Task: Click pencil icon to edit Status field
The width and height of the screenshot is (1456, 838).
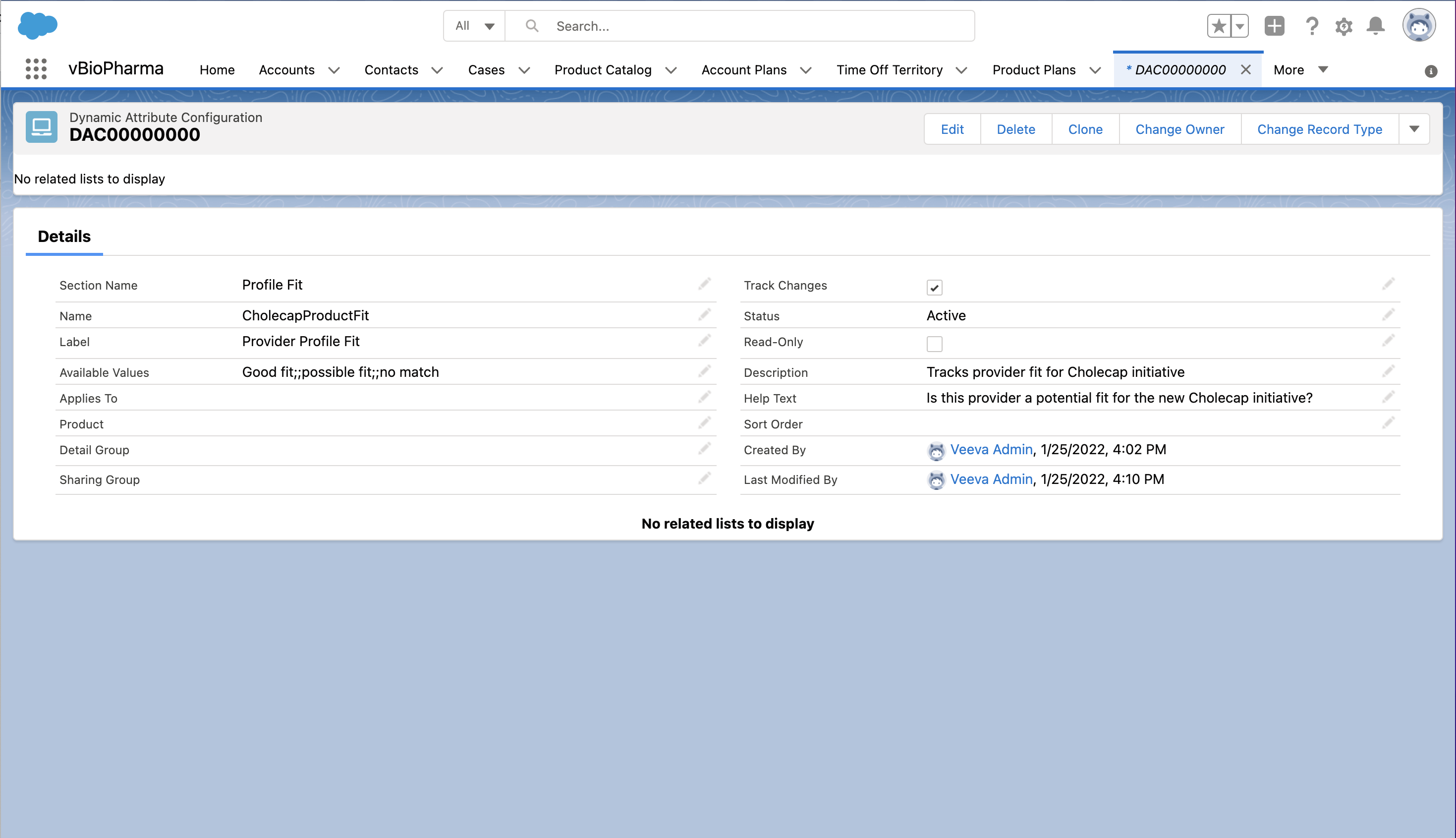Action: [x=1388, y=315]
